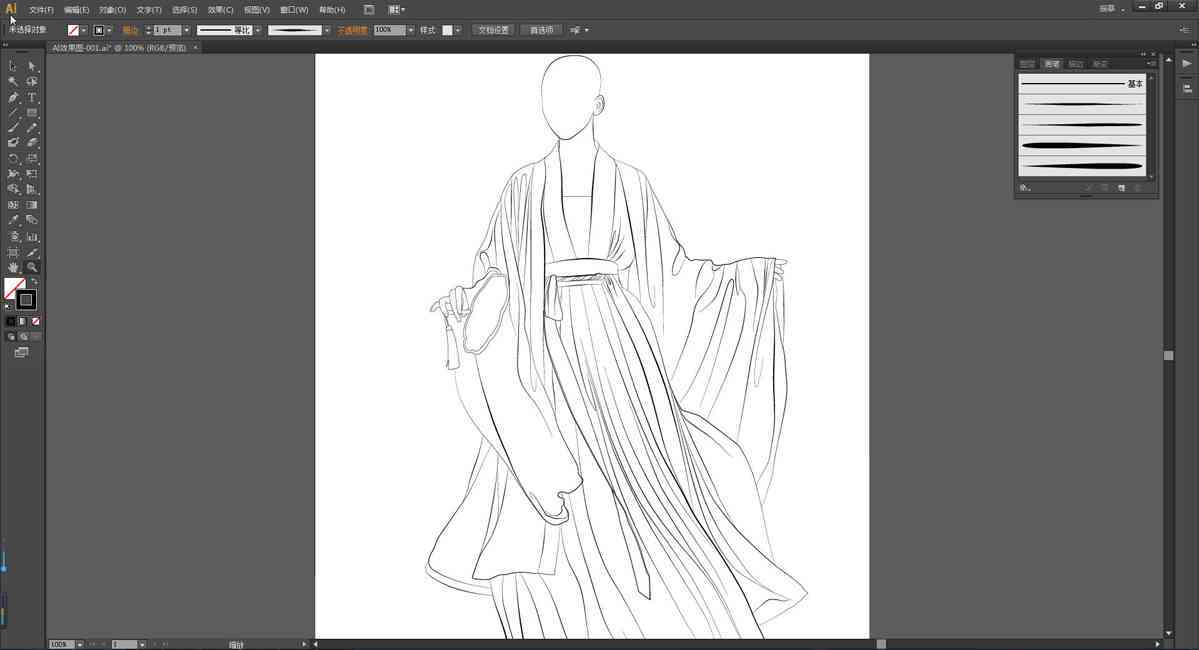Screen dimensions: 1199x650
Task: Select the Perspective Grid tool
Action: 32,189
